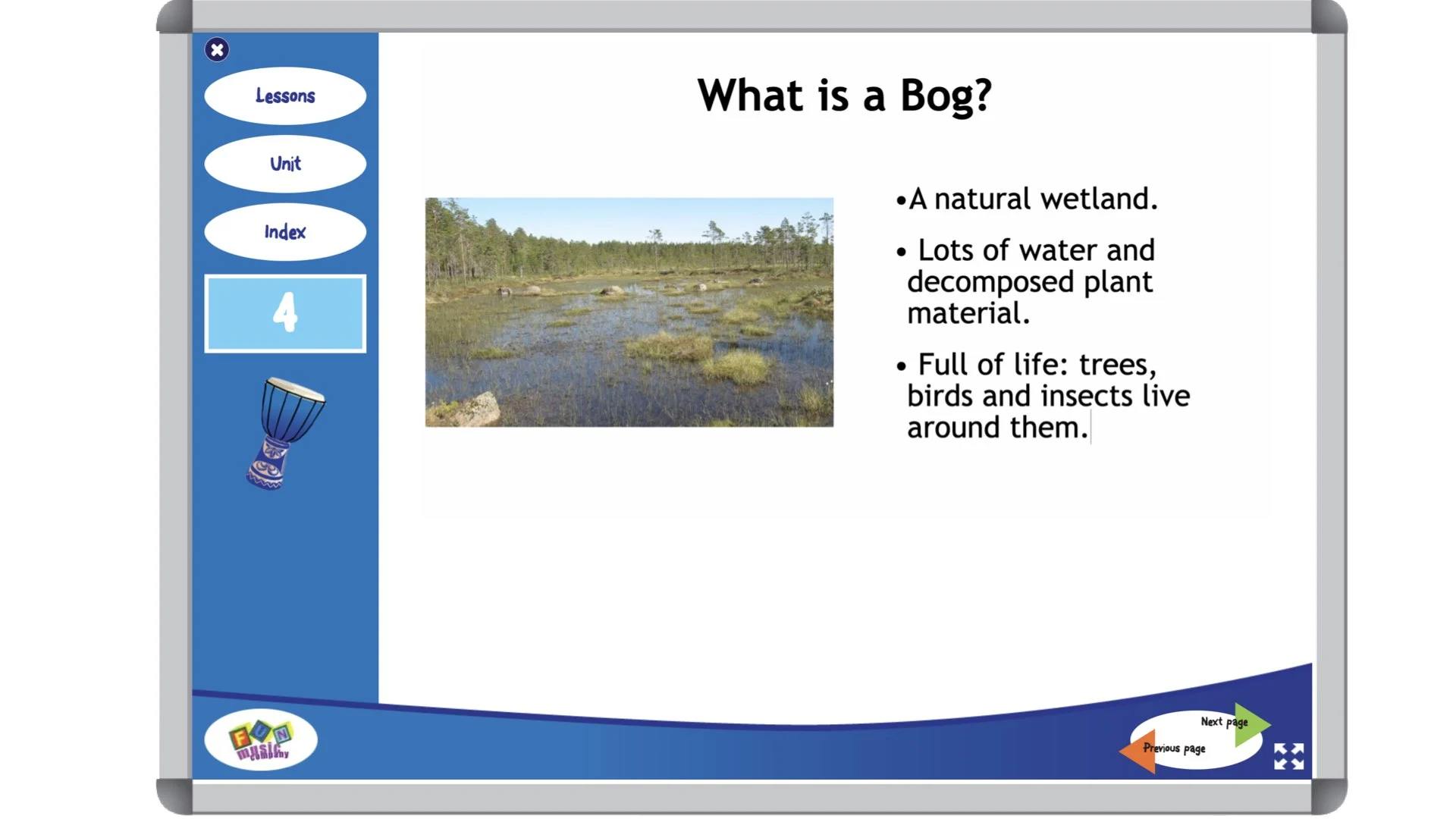
Task: Select the light blue page number slider box
Action: pos(285,313)
